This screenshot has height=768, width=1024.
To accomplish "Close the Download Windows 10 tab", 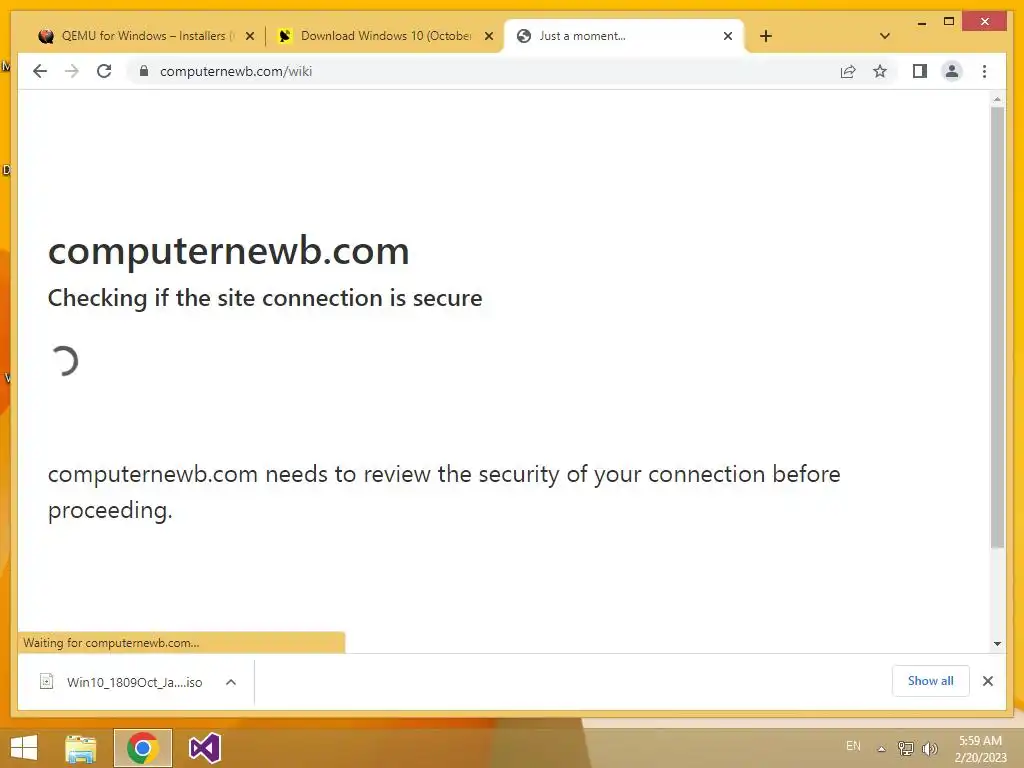I will (x=488, y=36).
